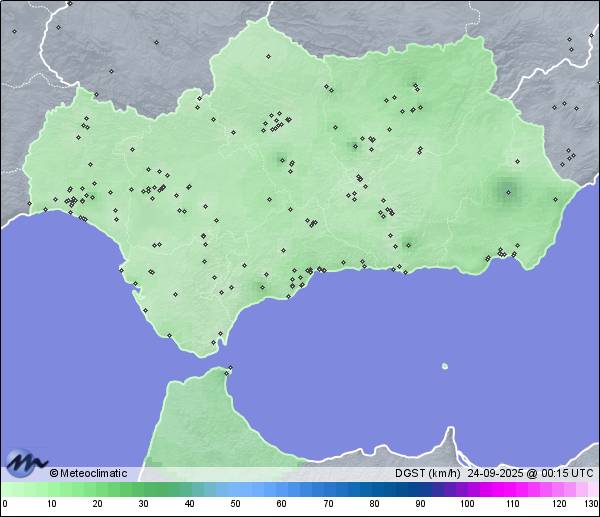Click the southernmost station marker on the Spanish coast
600x517 pixels.
(x=212, y=343)
